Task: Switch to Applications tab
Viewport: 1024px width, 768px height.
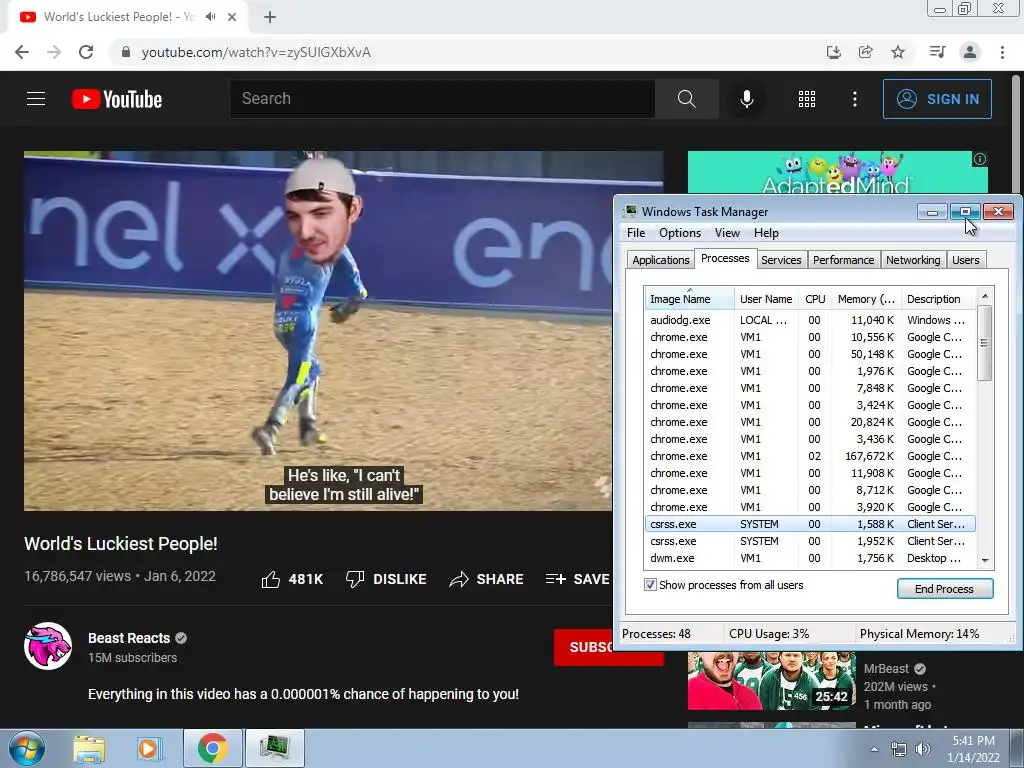Action: [660, 260]
